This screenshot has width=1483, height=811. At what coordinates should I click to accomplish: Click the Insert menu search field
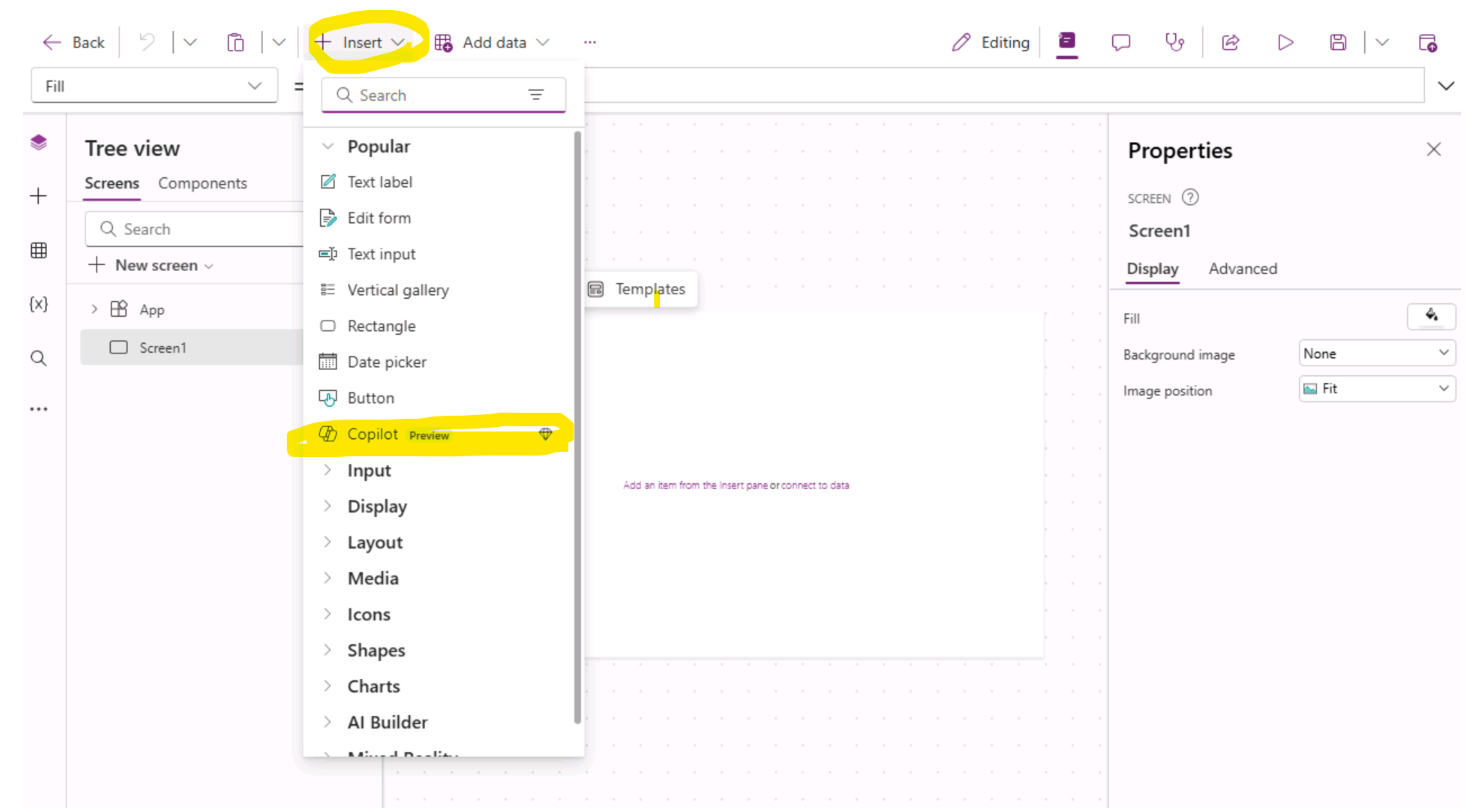[435, 95]
